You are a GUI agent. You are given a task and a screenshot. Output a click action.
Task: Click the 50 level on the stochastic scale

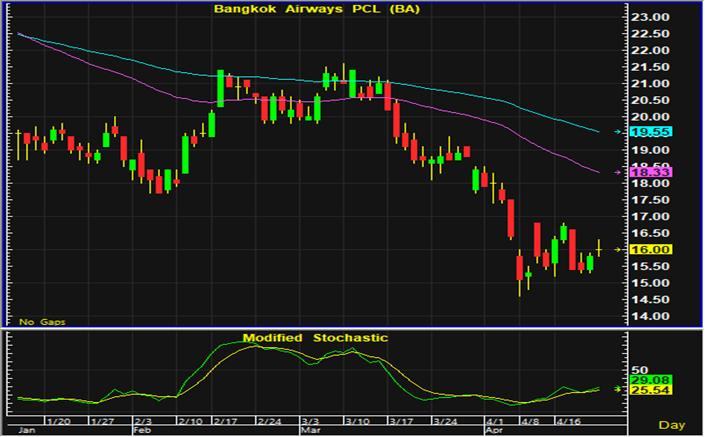[x=640, y=370]
